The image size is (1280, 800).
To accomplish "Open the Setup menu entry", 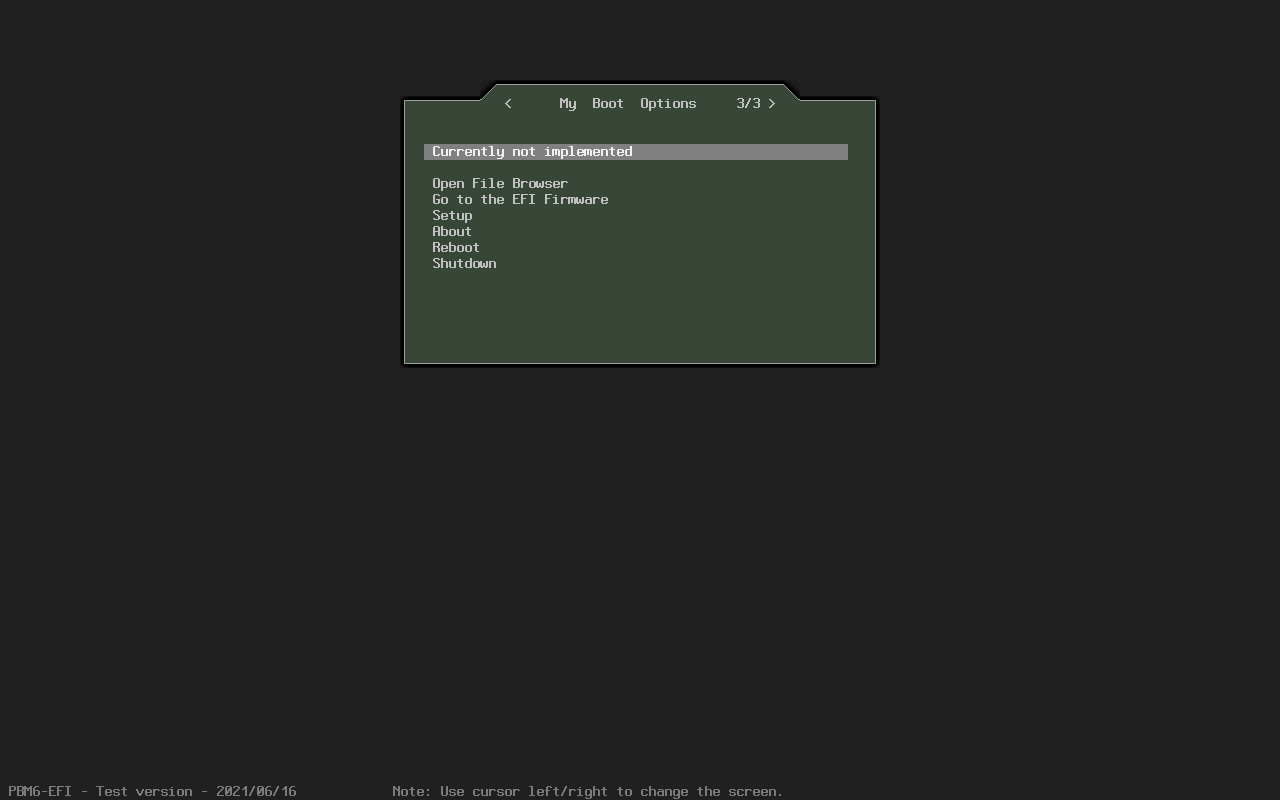I will 452,216.
